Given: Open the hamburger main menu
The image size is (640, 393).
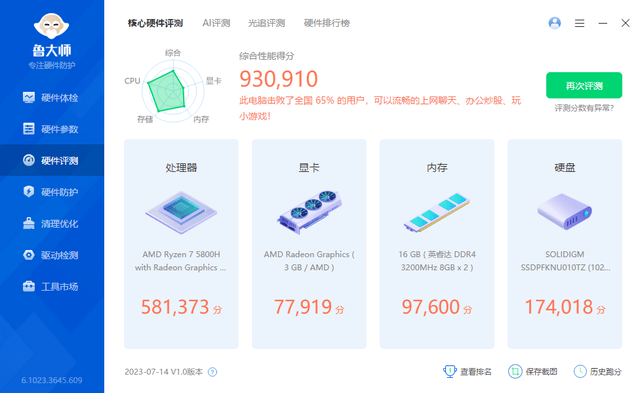Looking at the screenshot, I should [579, 23].
